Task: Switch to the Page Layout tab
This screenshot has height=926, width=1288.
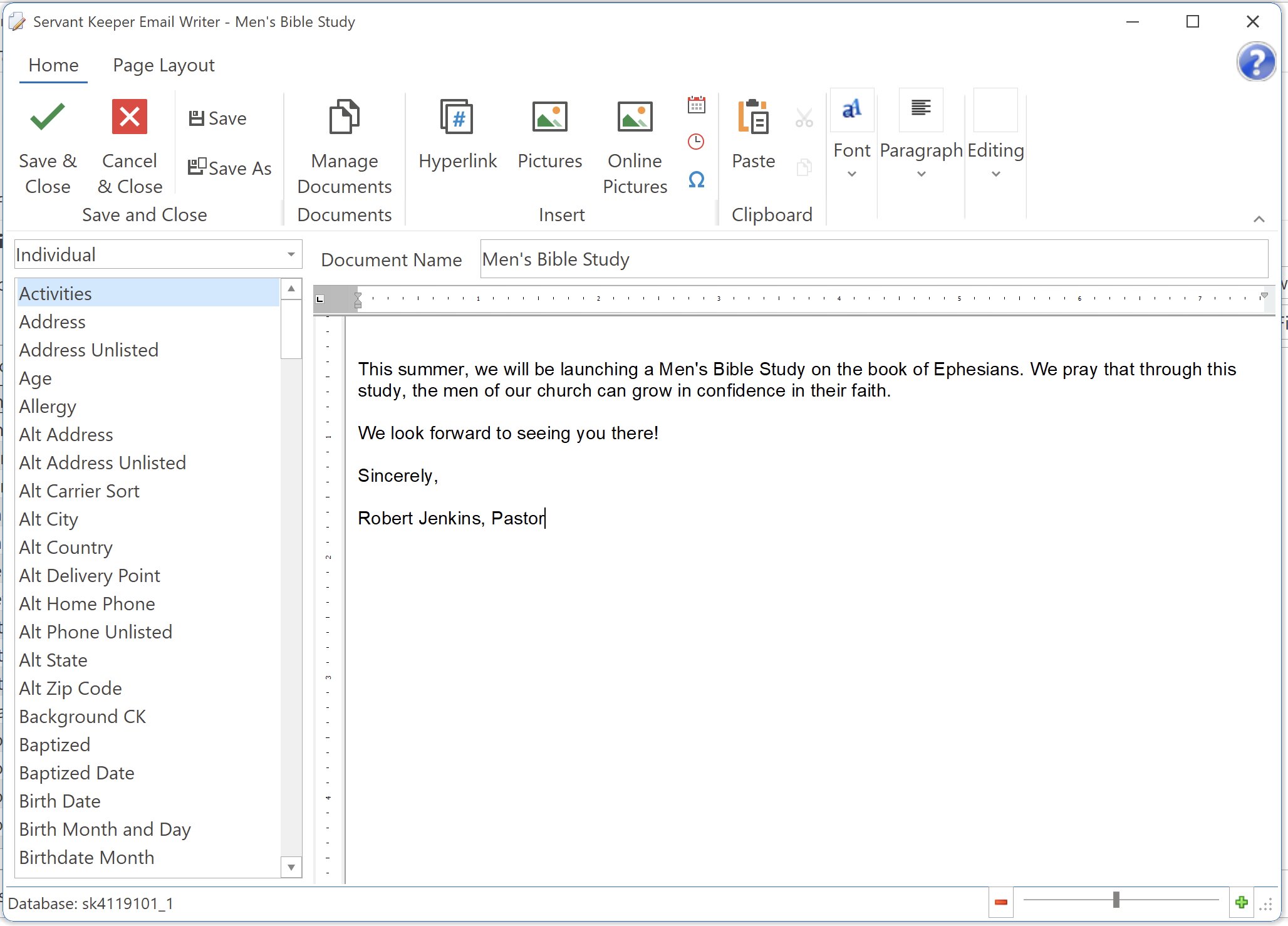Action: (x=163, y=65)
